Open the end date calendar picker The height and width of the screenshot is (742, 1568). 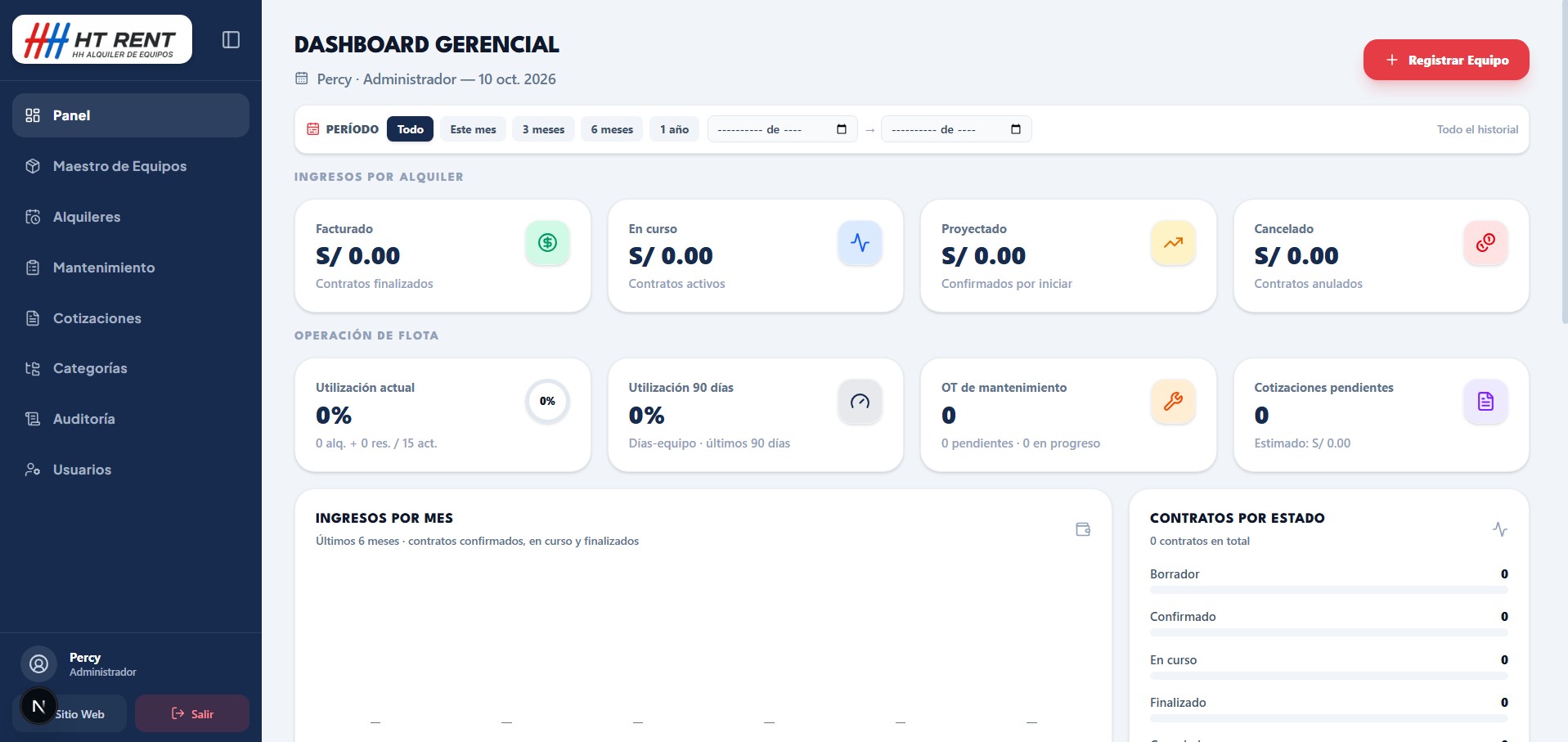(1016, 129)
